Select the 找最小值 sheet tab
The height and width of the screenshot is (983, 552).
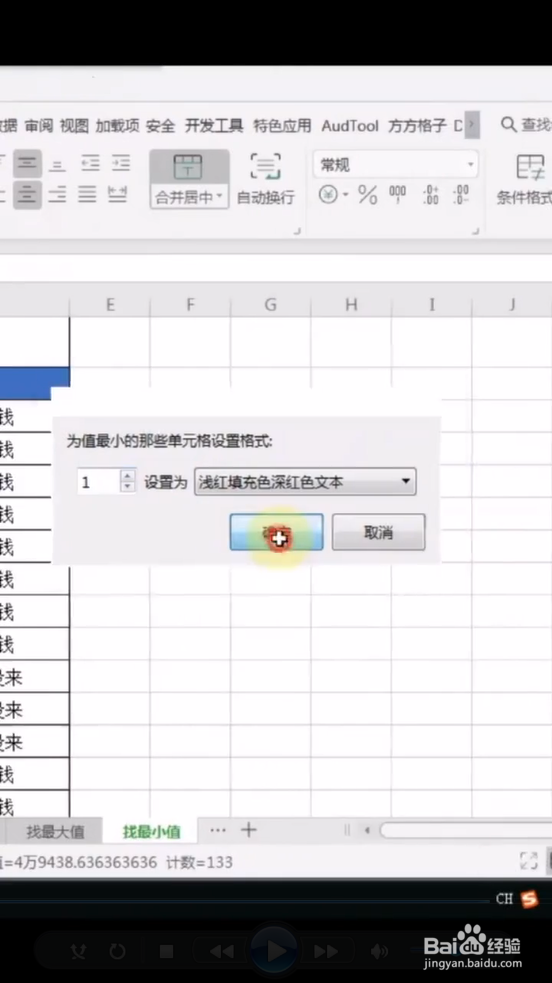pos(152,832)
